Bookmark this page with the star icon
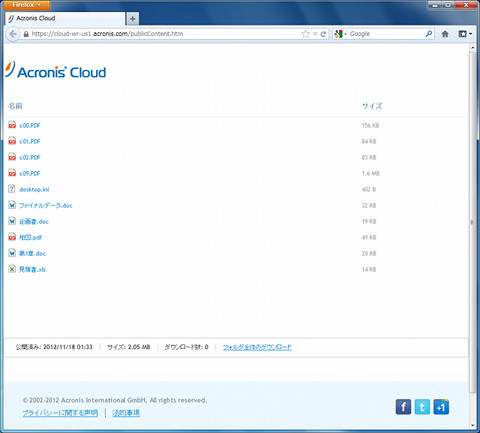This screenshot has width=480, height=433. click(305, 34)
